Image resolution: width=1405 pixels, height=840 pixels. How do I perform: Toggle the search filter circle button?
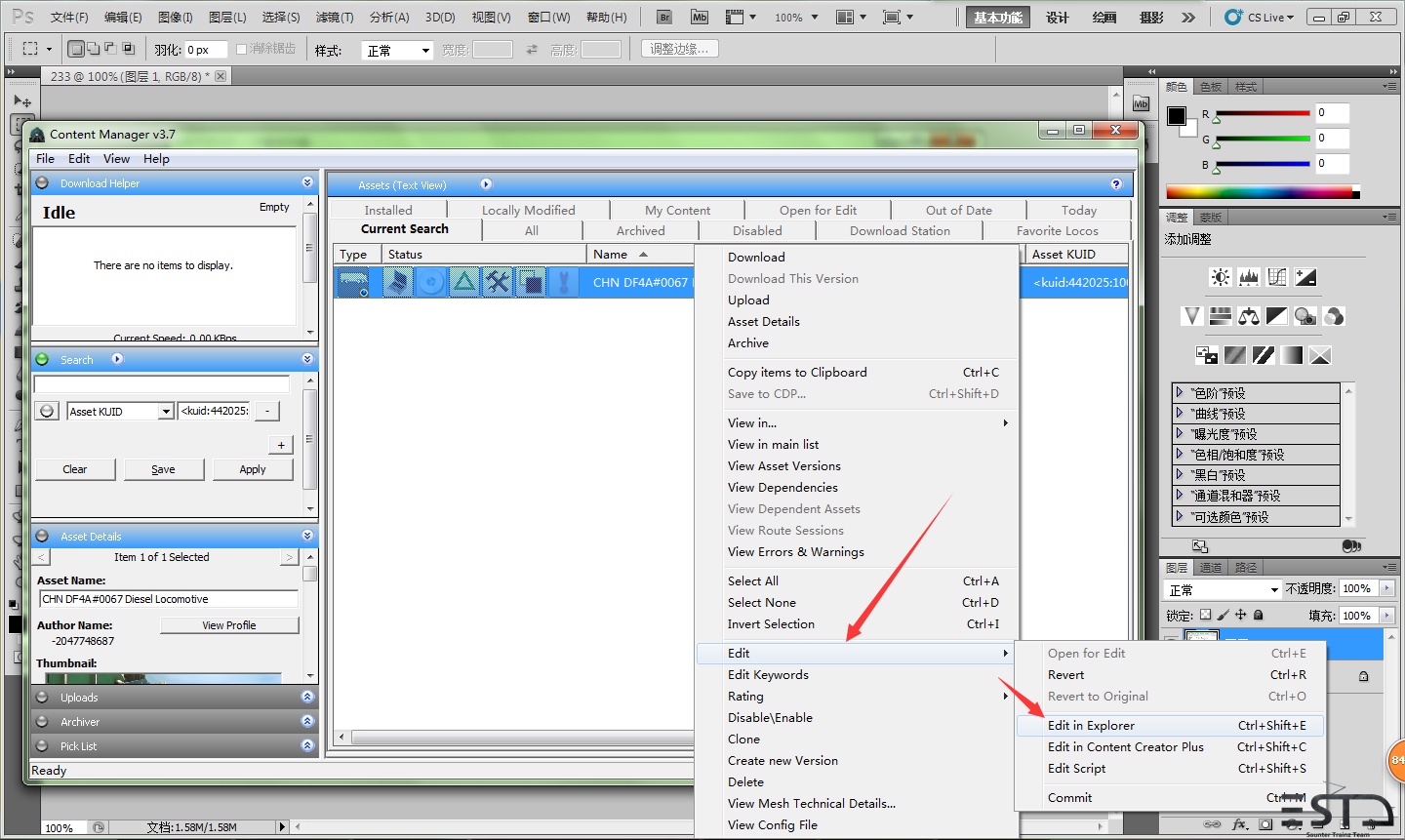(47, 411)
